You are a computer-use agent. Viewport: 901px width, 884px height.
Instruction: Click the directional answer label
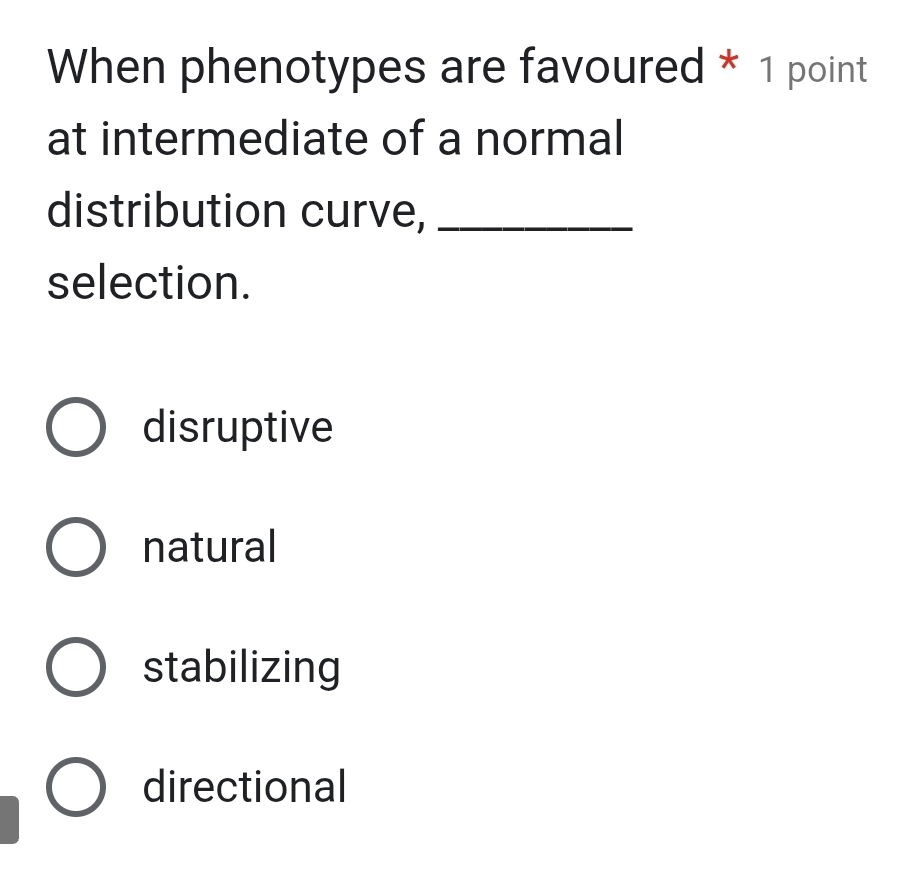(244, 787)
